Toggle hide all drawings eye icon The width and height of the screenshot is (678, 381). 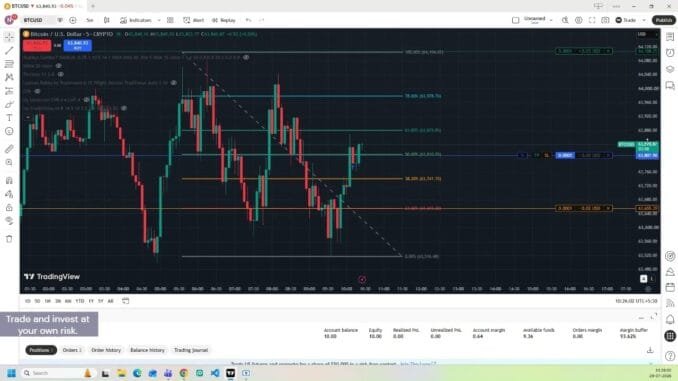(x=9, y=221)
